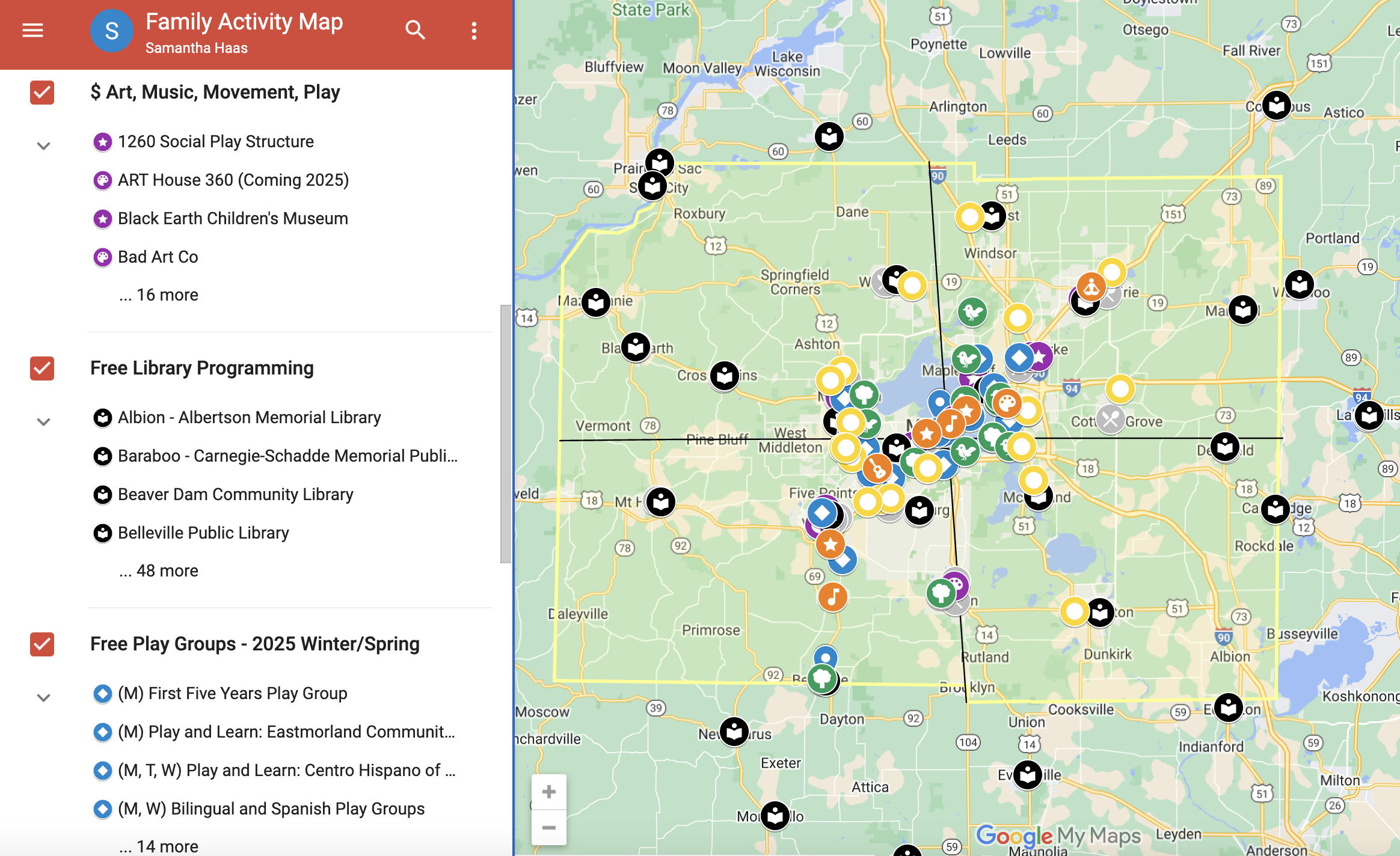The height and width of the screenshot is (856, 1400).
Task: Collapse the Free Library Programming list chevron
Action: (x=43, y=422)
